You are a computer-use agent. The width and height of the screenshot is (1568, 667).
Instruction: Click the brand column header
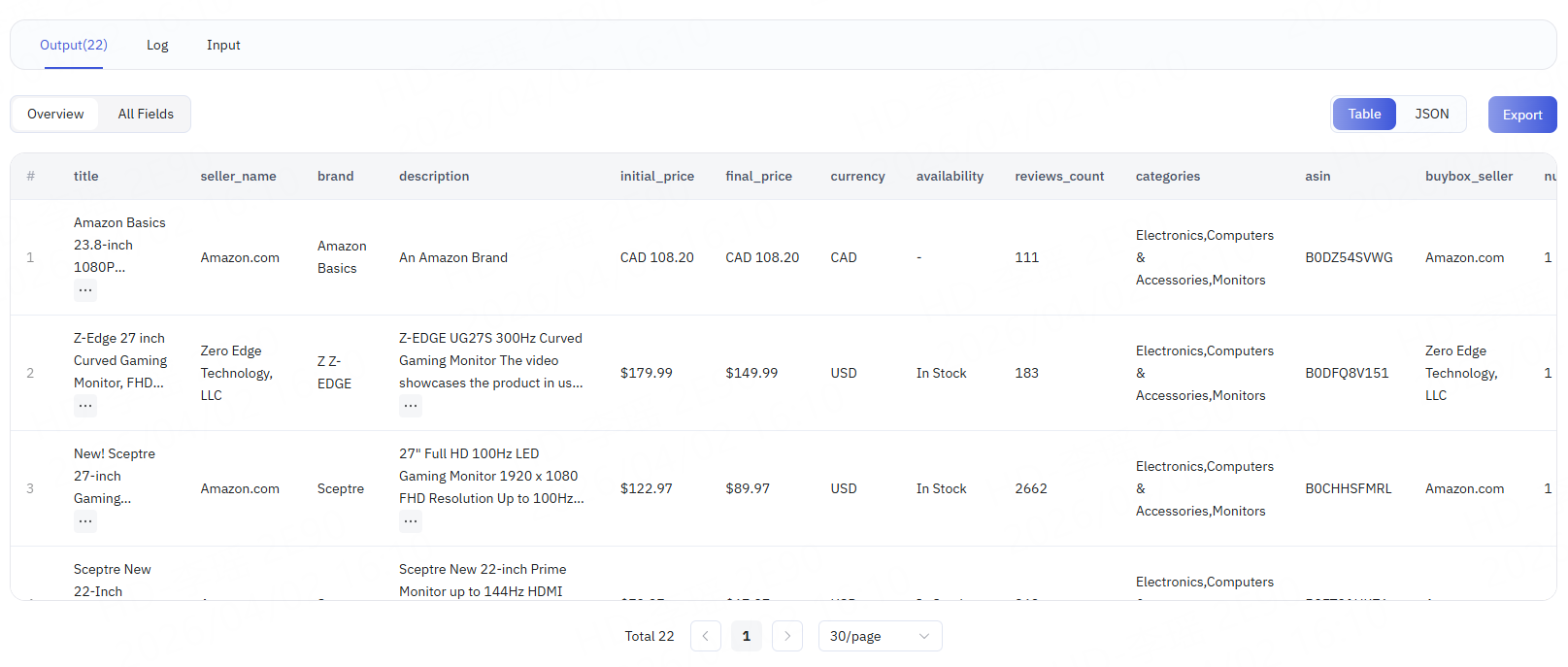coord(335,176)
